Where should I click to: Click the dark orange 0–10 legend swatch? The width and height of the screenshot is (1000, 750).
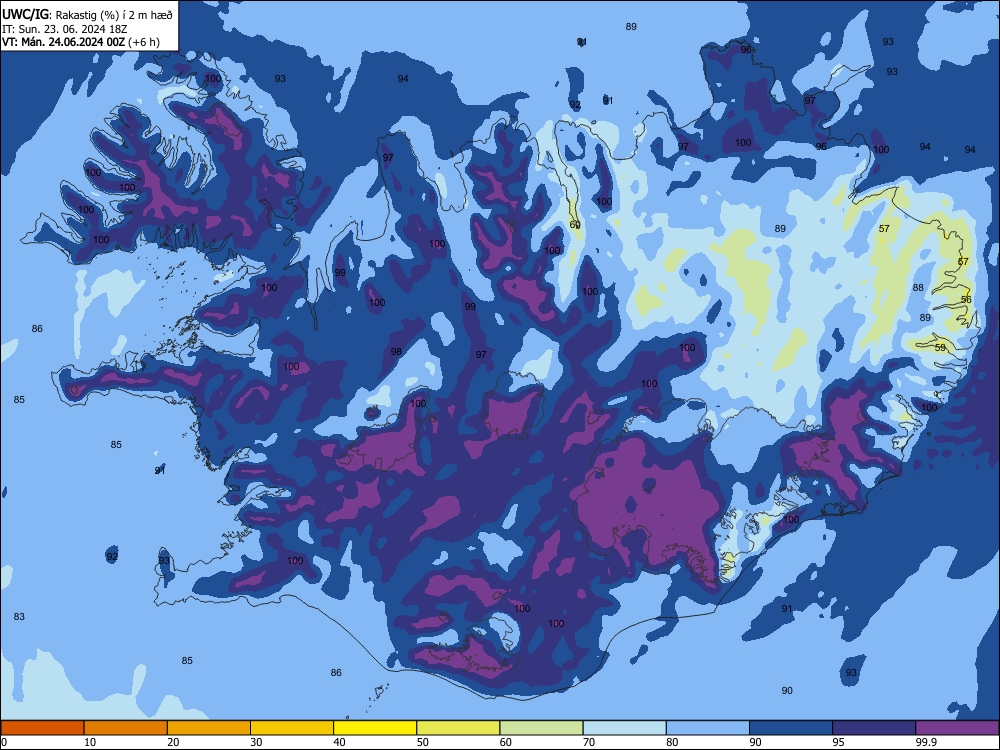[x=42, y=728]
